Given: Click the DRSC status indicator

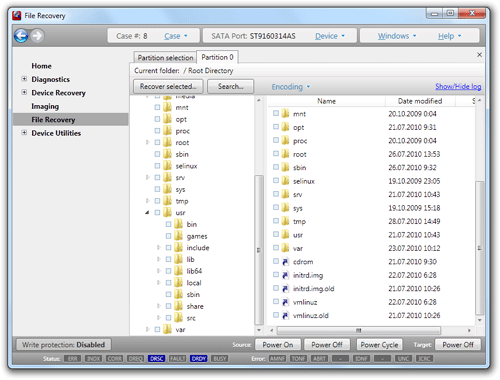Looking at the screenshot, I should (156, 359).
